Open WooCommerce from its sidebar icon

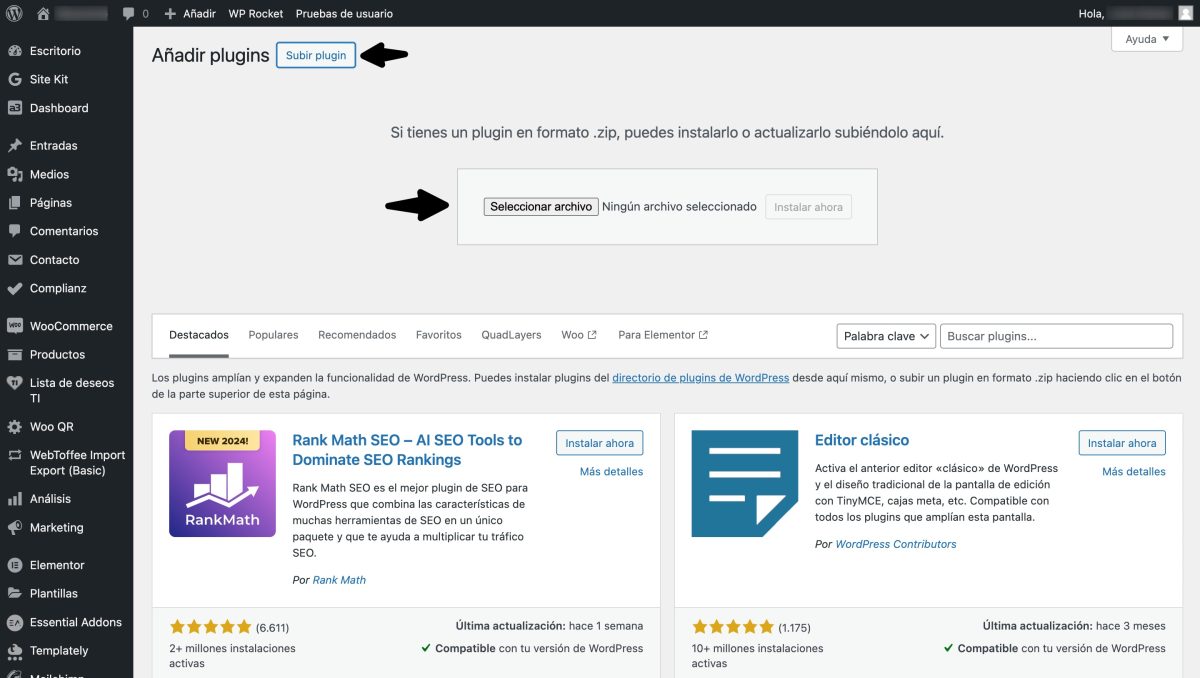tap(14, 325)
